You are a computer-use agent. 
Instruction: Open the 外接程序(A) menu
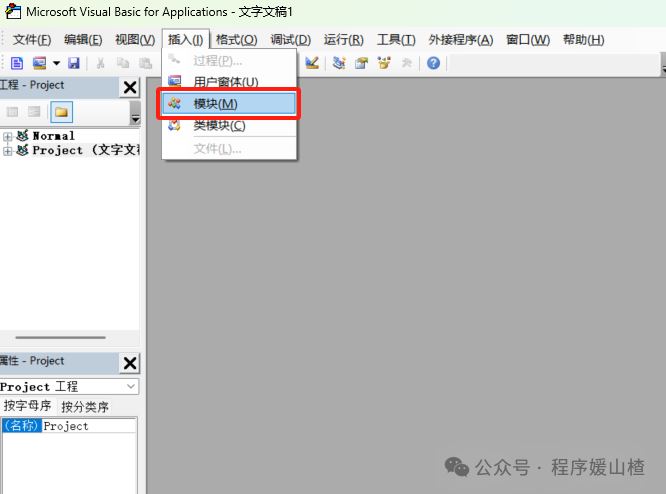461,40
